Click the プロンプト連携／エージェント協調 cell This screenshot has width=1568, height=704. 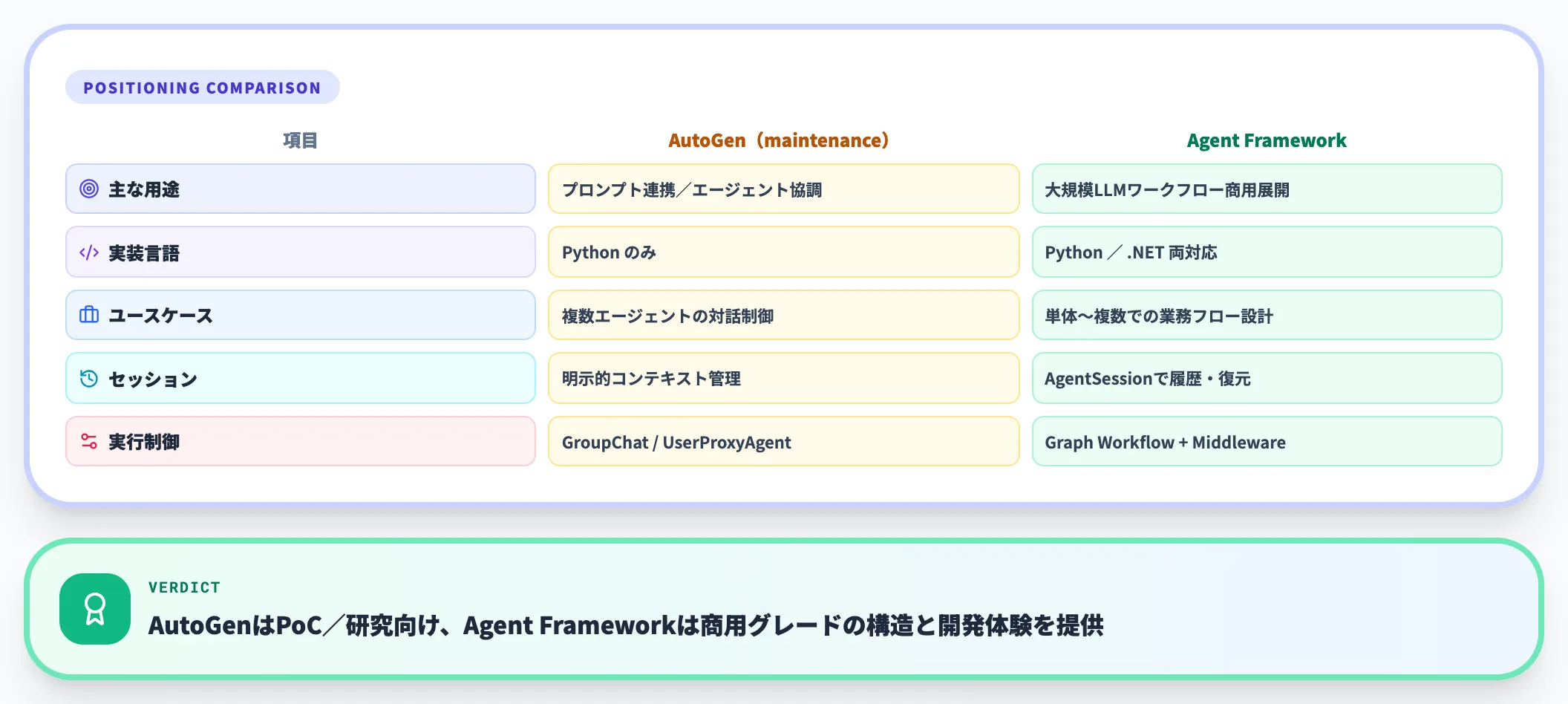(x=784, y=189)
